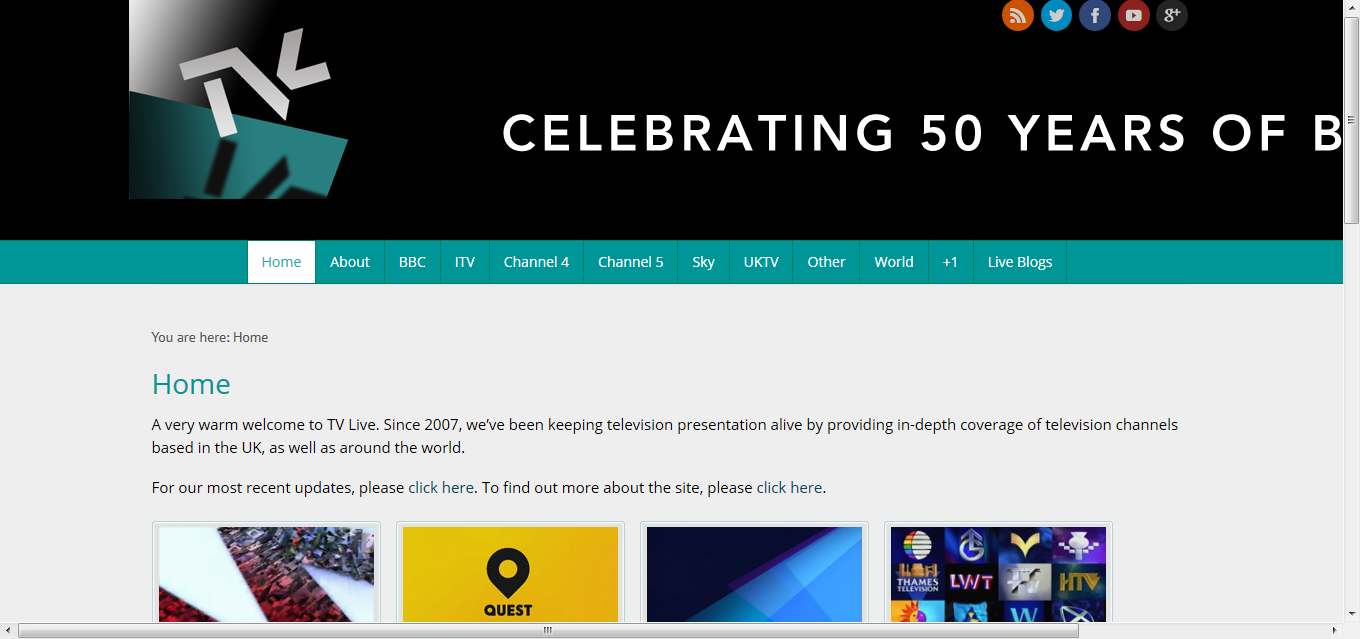Image resolution: width=1360 pixels, height=639 pixels.
Task: Open the Channel 5 menu
Action: tap(631, 262)
